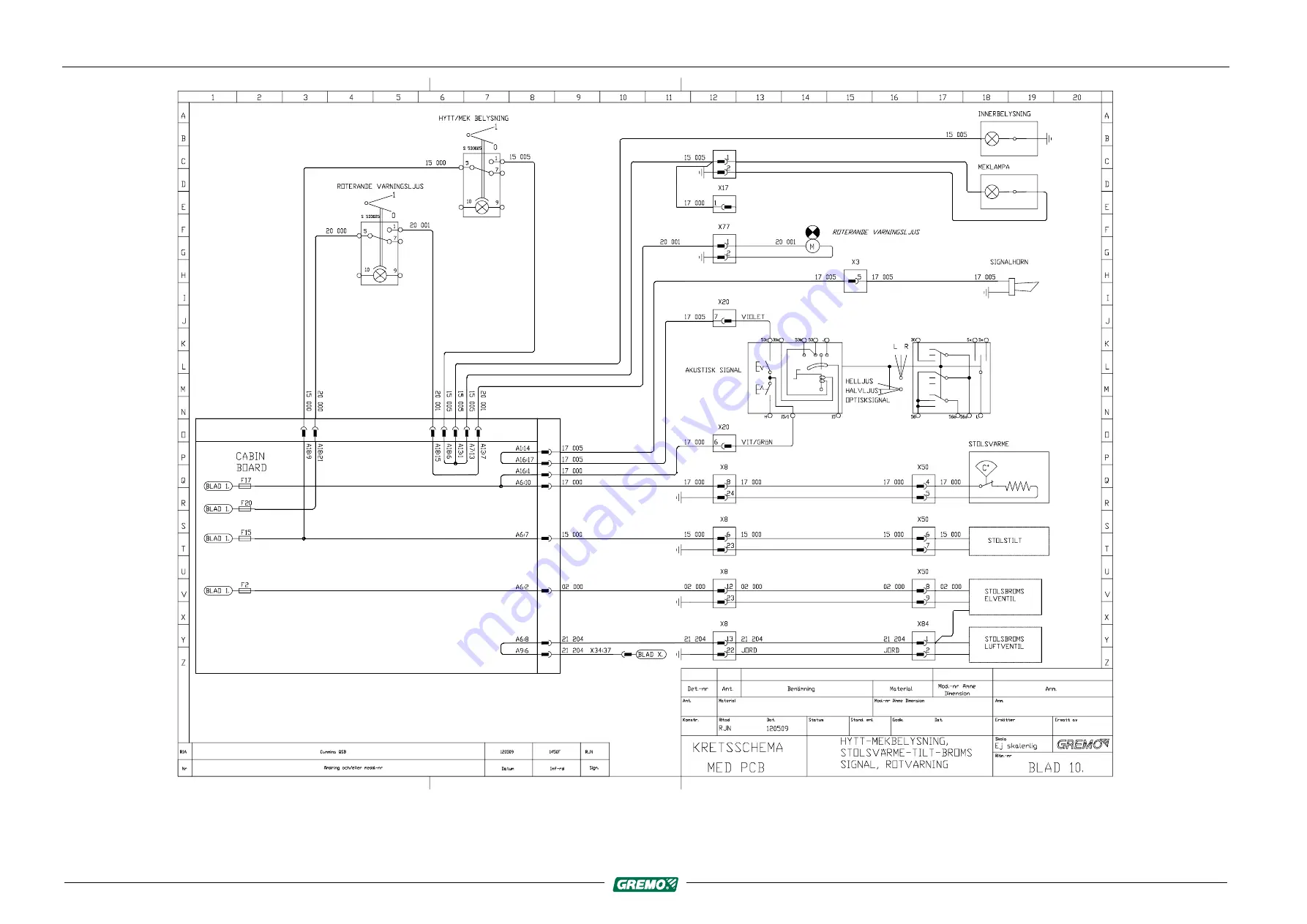Click BLAD 1. reference next to F15
This screenshot has height=924, width=1307.
tap(218, 538)
